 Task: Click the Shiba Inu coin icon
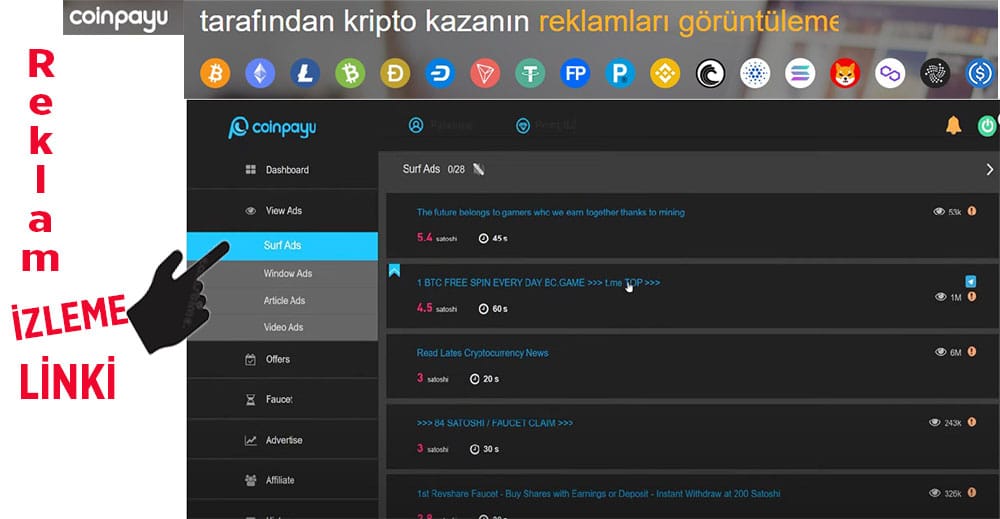(845, 74)
